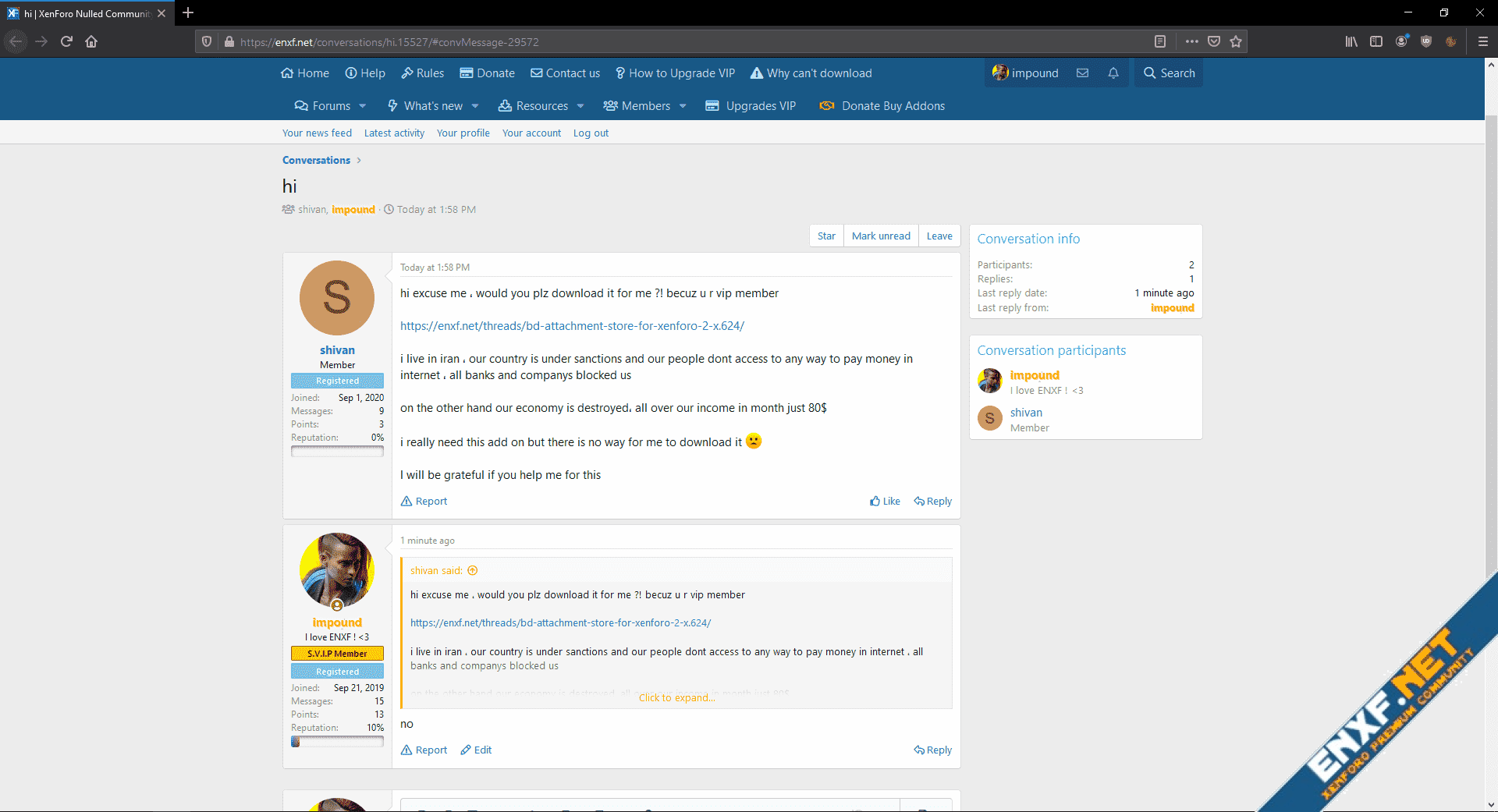This screenshot has height=812, width=1498.
Task: Click to expand the quoted message
Action: click(676, 698)
